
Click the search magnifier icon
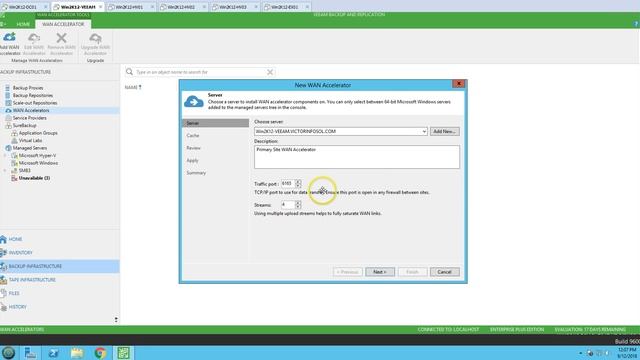coord(129,72)
